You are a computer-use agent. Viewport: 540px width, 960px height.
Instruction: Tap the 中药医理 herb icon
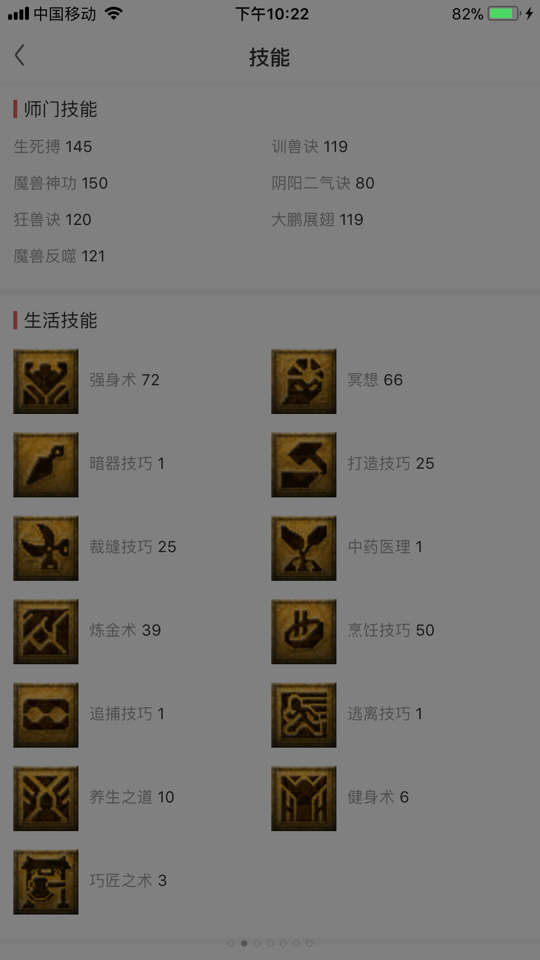coord(304,548)
